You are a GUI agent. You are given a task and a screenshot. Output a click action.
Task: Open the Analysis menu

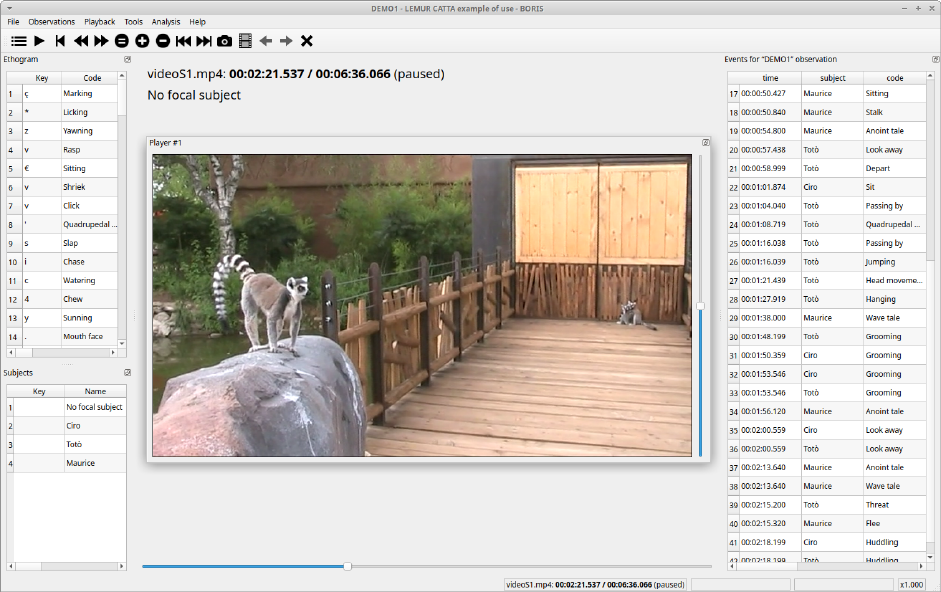tap(166, 21)
